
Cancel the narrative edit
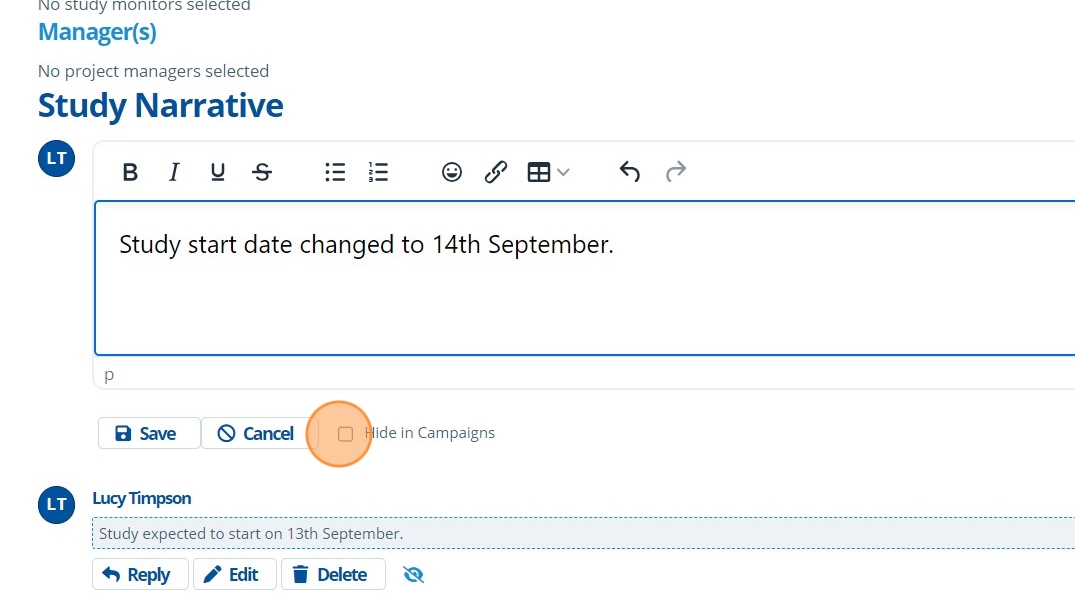(256, 433)
